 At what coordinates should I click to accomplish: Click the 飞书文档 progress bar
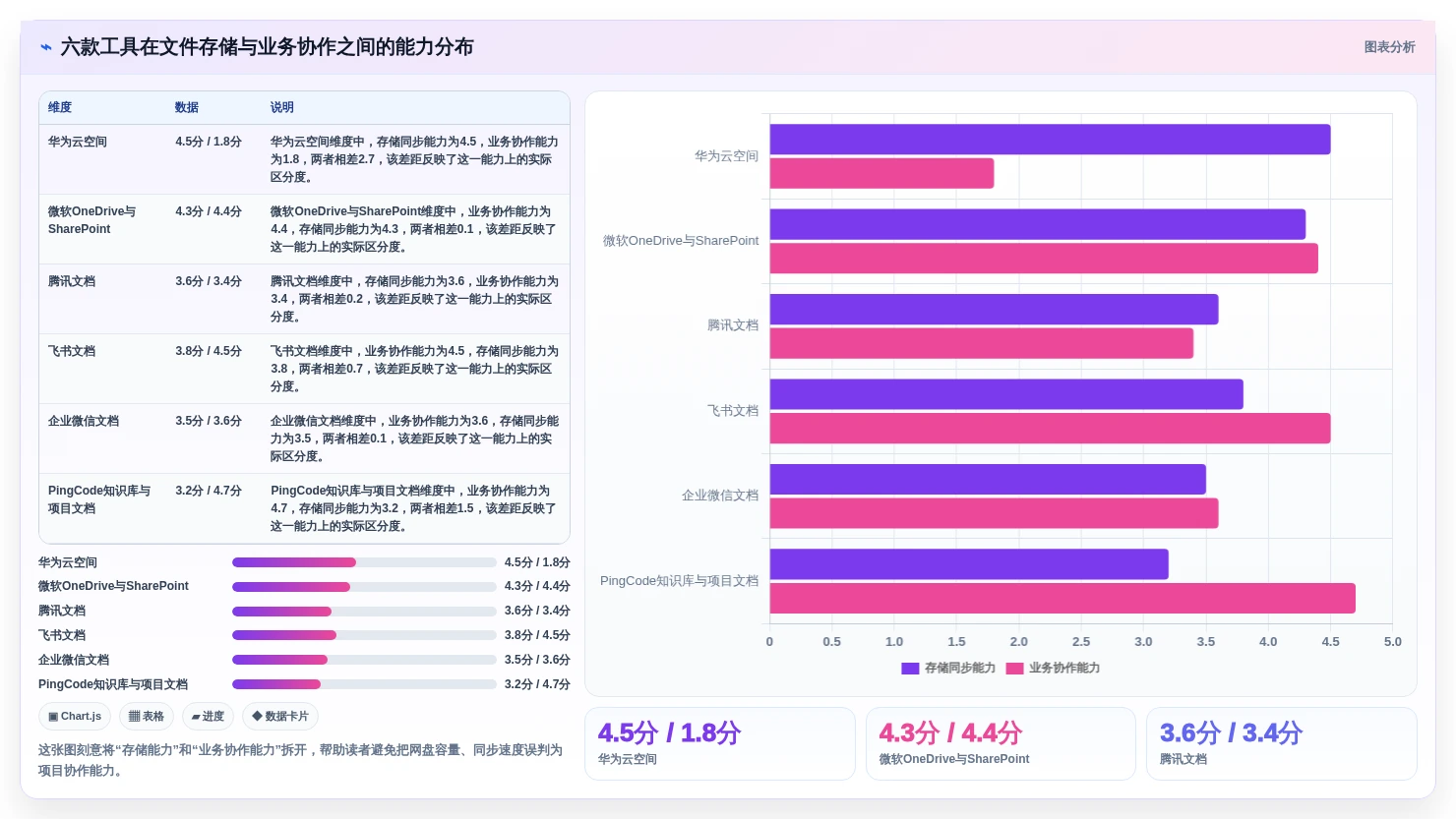point(364,635)
